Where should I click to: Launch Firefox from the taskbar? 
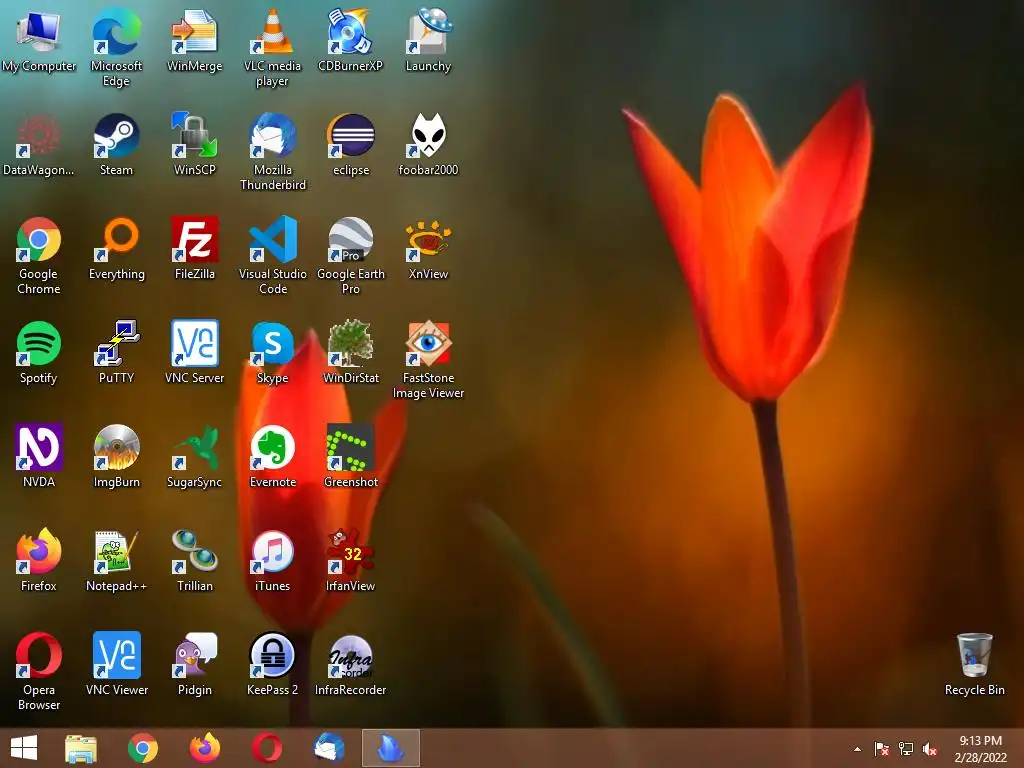tap(204, 748)
